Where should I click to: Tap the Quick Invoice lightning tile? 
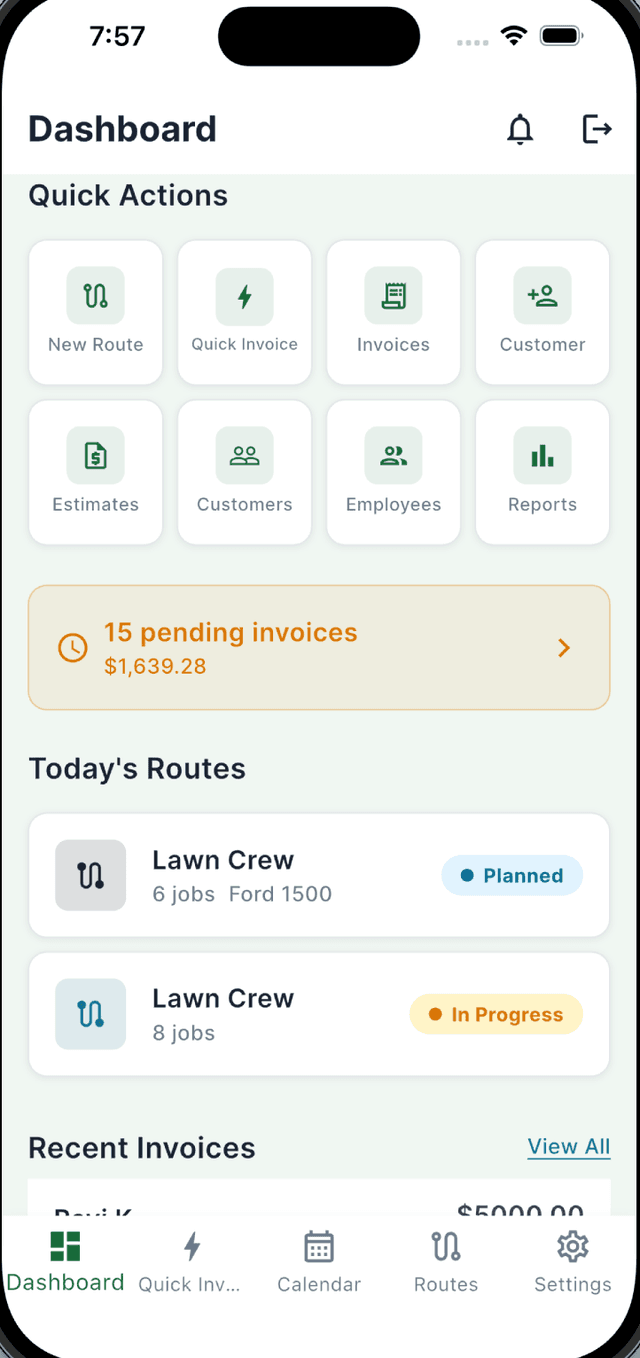[245, 312]
